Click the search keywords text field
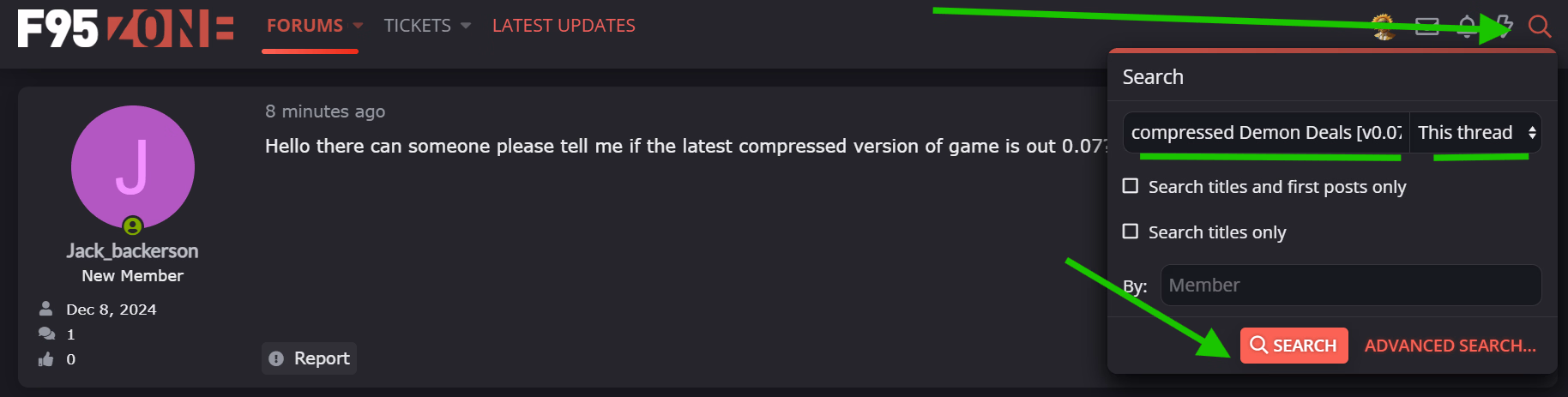Screen dimensions: 1568x397 pos(1265,133)
